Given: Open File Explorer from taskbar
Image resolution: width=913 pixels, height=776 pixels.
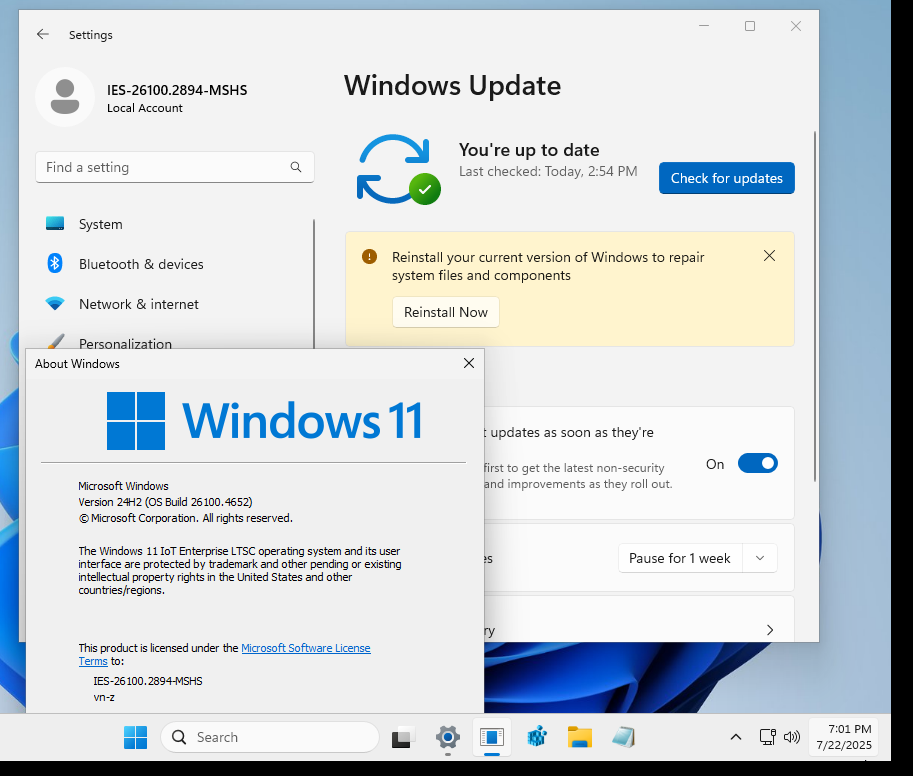Looking at the screenshot, I should tap(579, 737).
